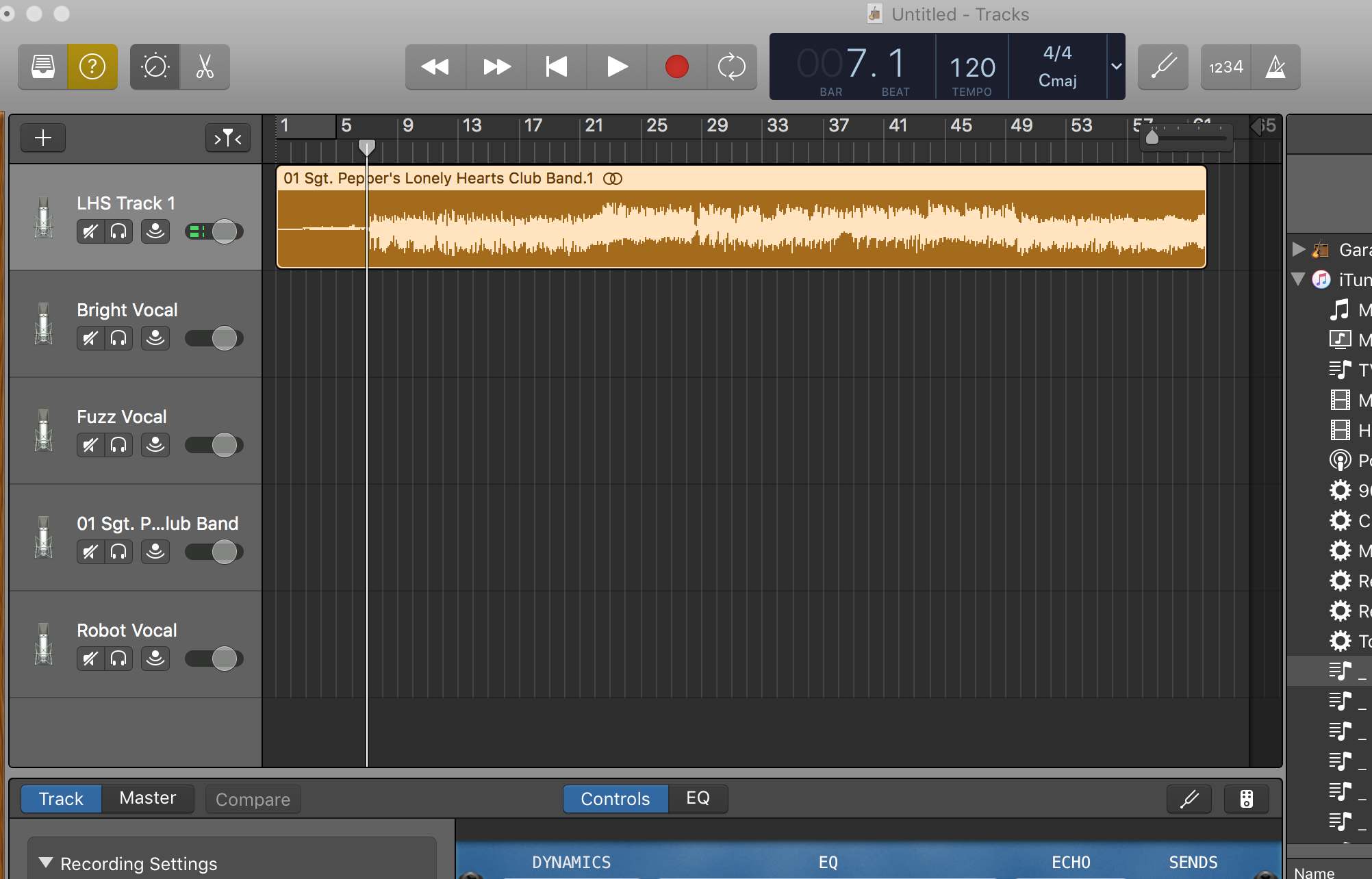The width and height of the screenshot is (1372, 879).
Task: Toggle the Robot Vocal track switch
Action: [214, 659]
